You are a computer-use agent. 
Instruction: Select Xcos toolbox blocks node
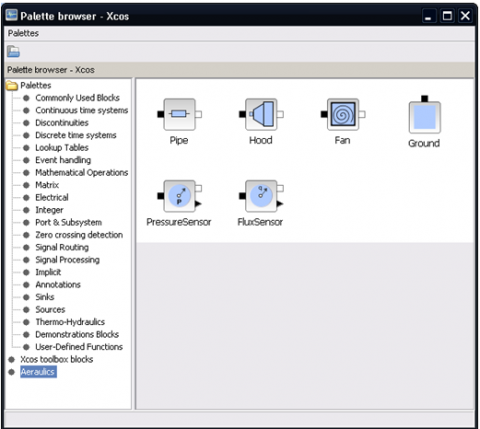[56, 359]
